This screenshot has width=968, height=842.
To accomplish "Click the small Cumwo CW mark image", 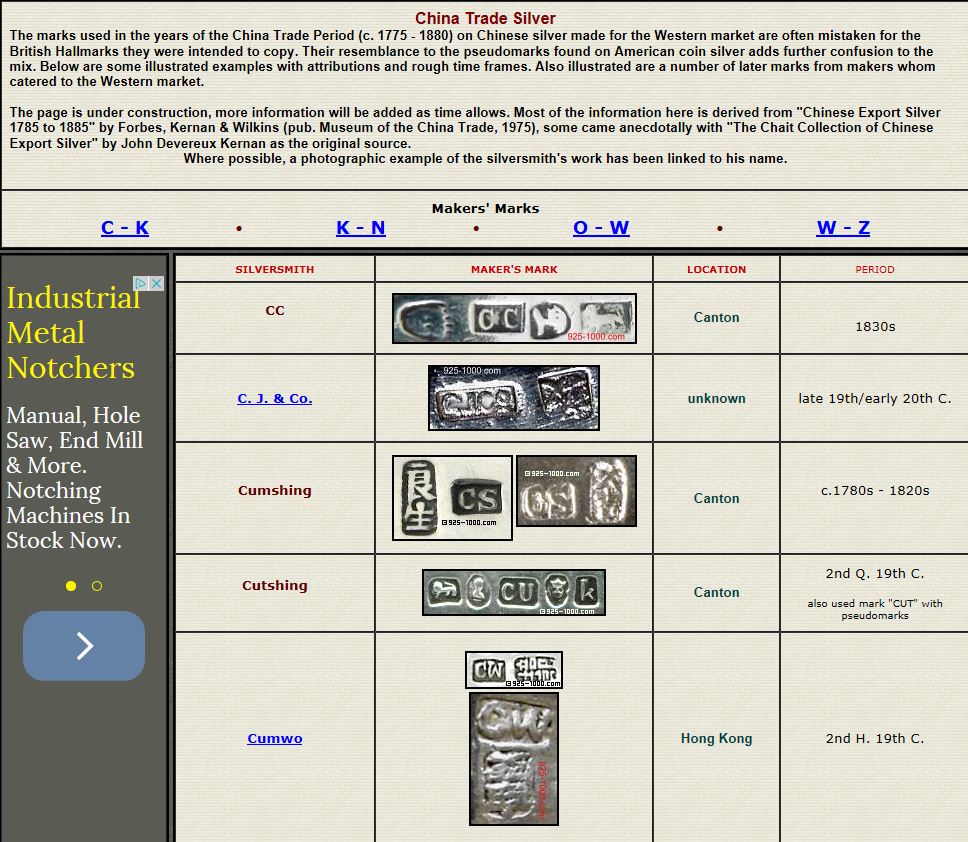I will [x=514, y=670].
